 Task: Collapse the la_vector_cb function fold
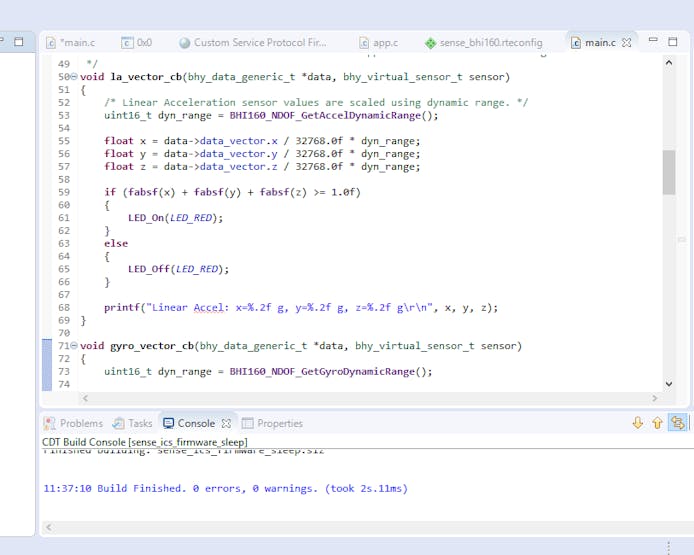[x=74, y=77]
